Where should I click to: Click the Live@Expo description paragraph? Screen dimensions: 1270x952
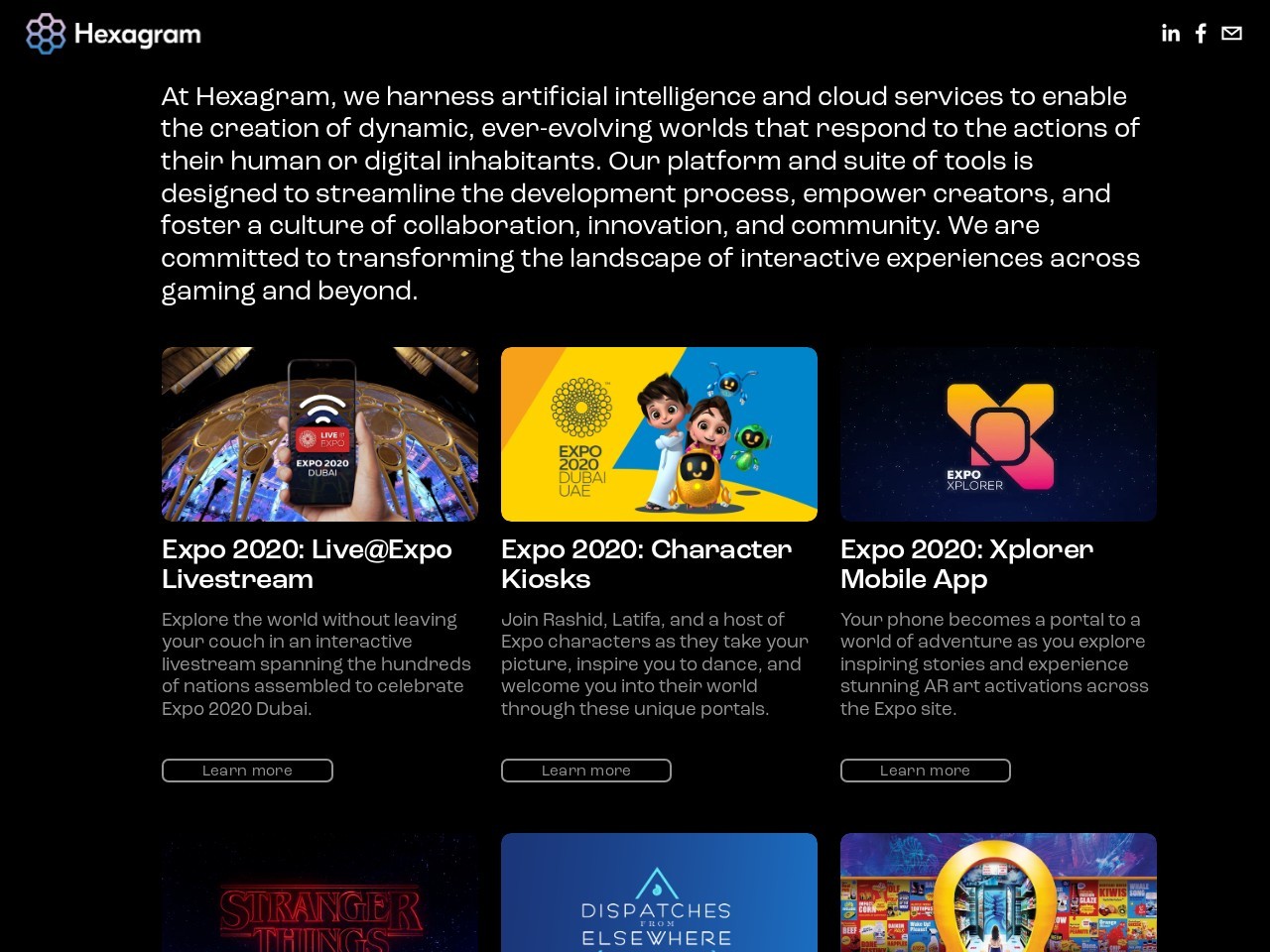tap(317, 663)
